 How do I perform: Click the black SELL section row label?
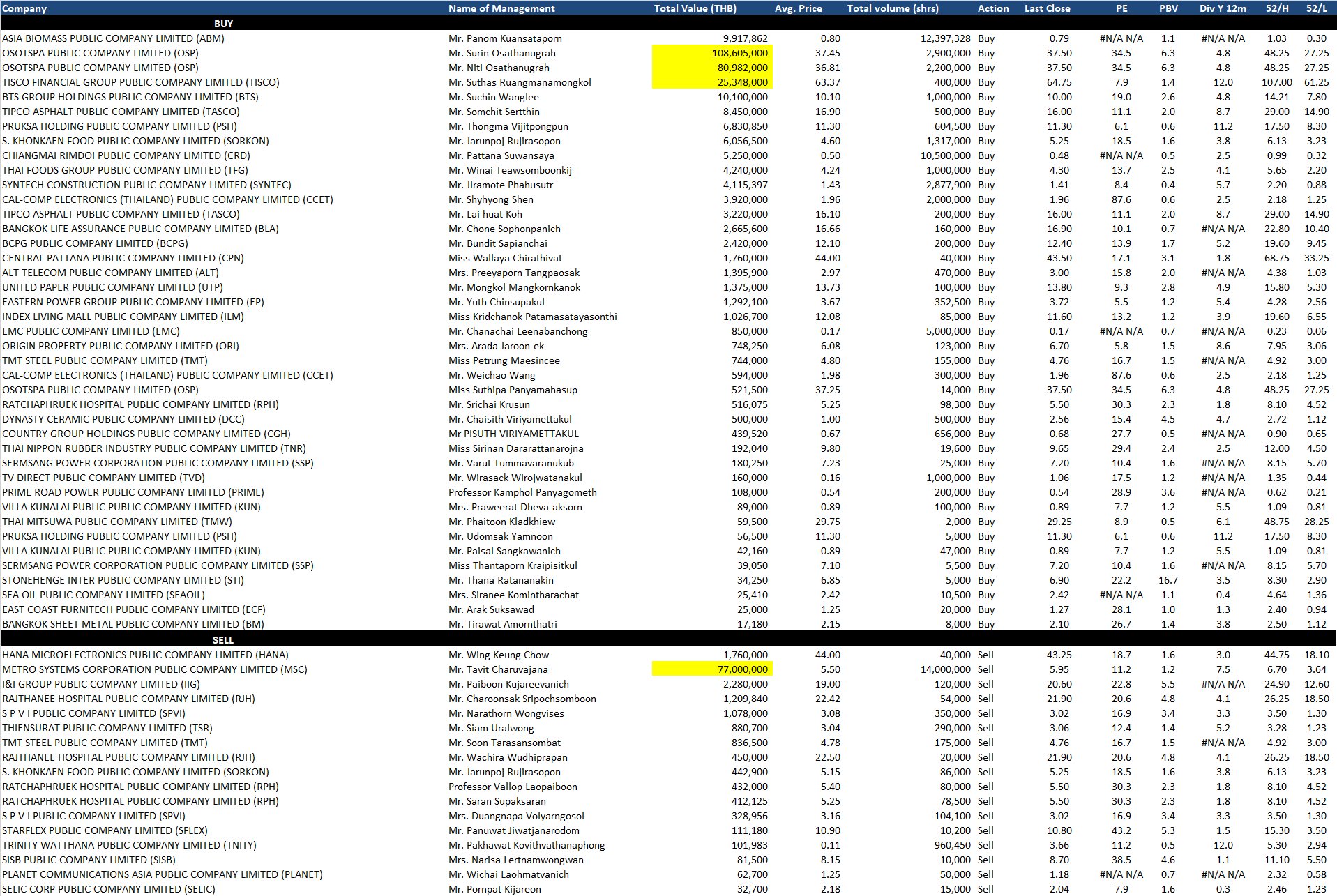223,640
